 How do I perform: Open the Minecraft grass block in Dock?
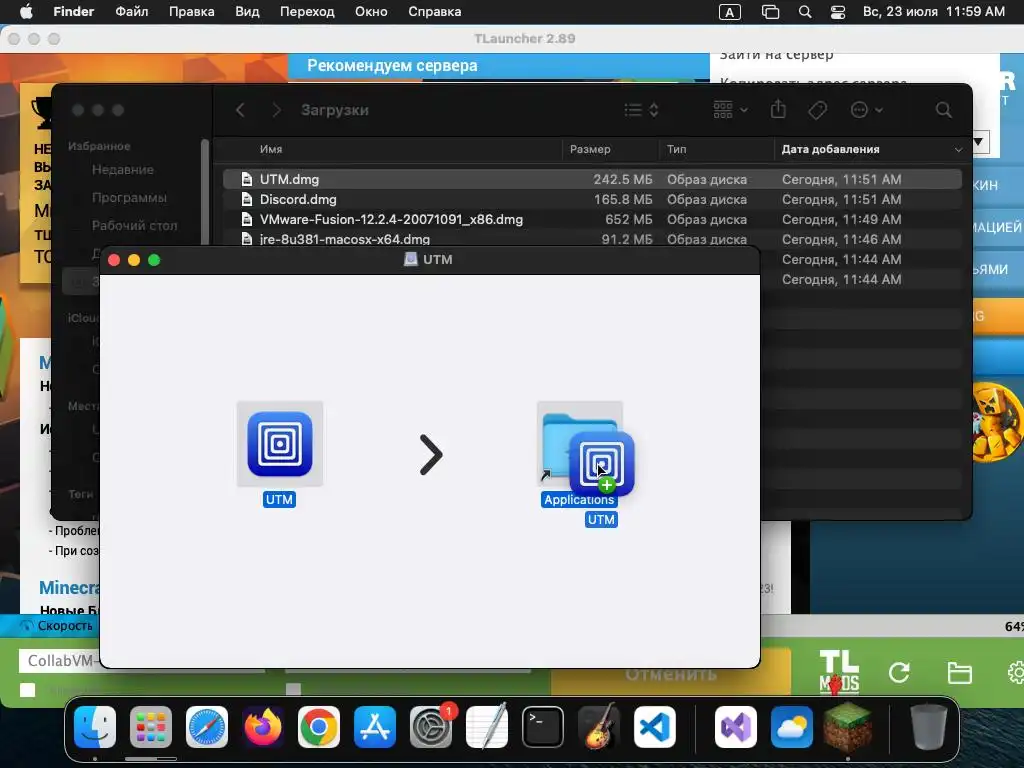click(848, 727)
